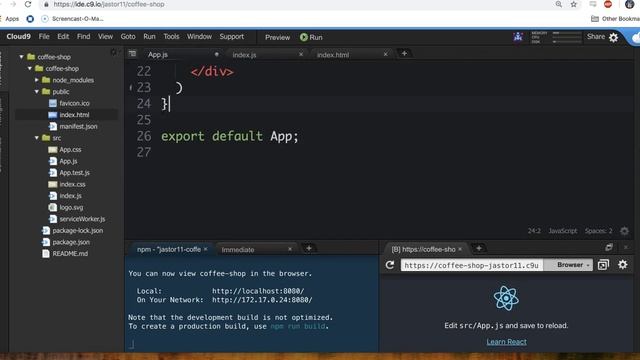Reload the preview browser page
This screenshot has width=640, height=360.
click(390, 265)
